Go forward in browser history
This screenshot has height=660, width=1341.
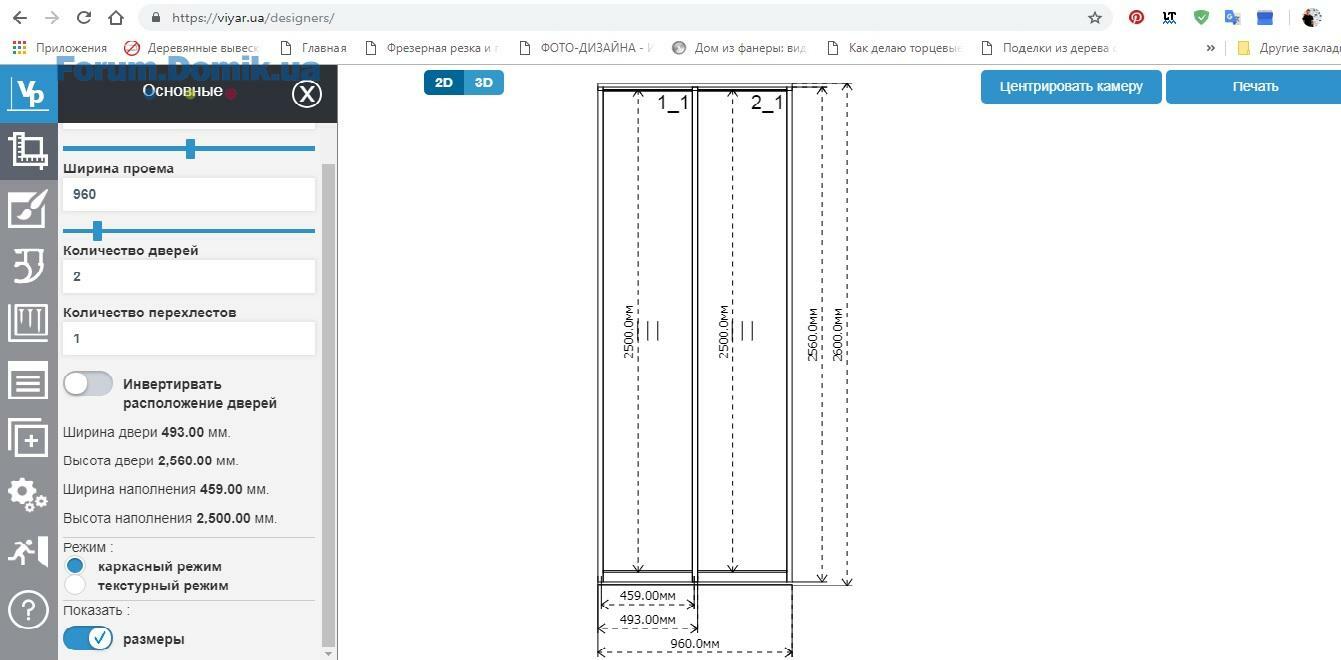(52, 18)
